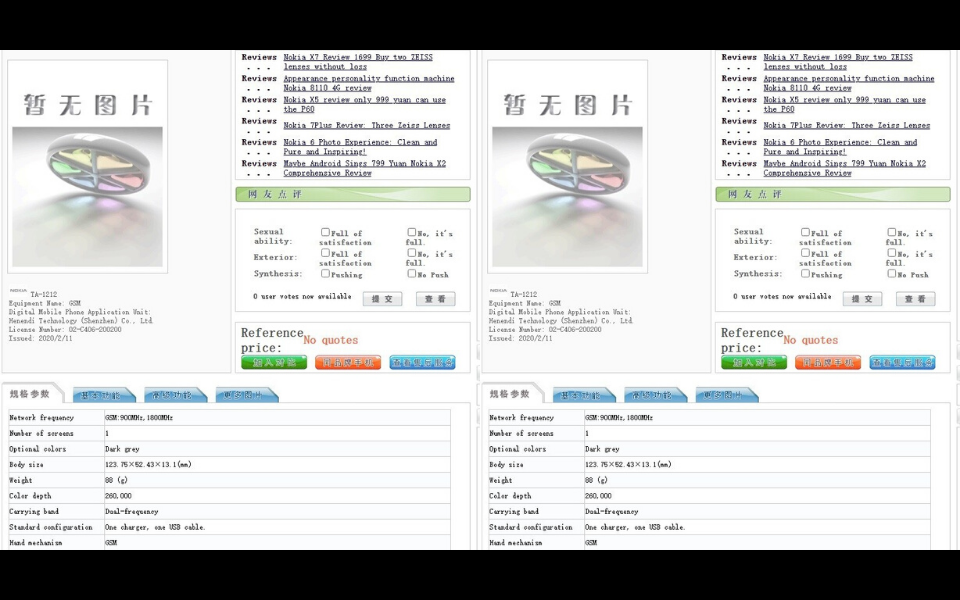960x600 pixels.
Task: Click '88 (g)' weight value in right copy
Action: click(x=596, y=480)
